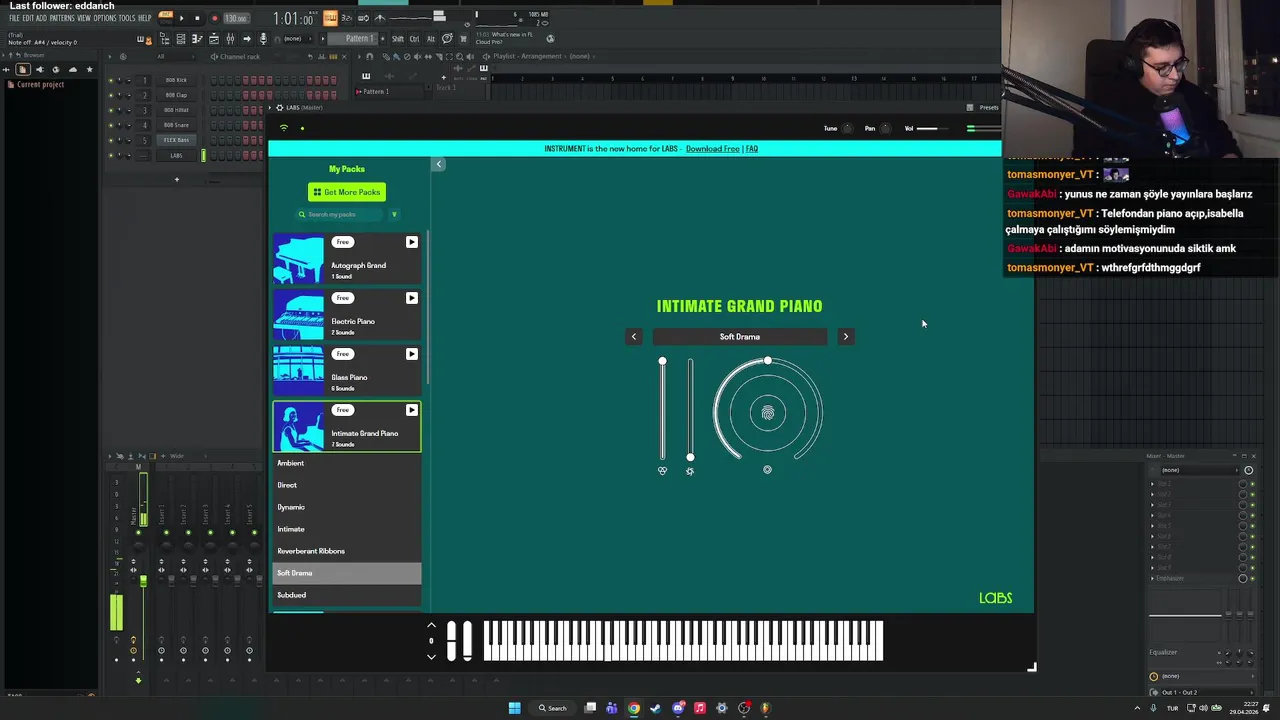
Task: Shift keyboard octave up arrow
Action: point(431,626)
